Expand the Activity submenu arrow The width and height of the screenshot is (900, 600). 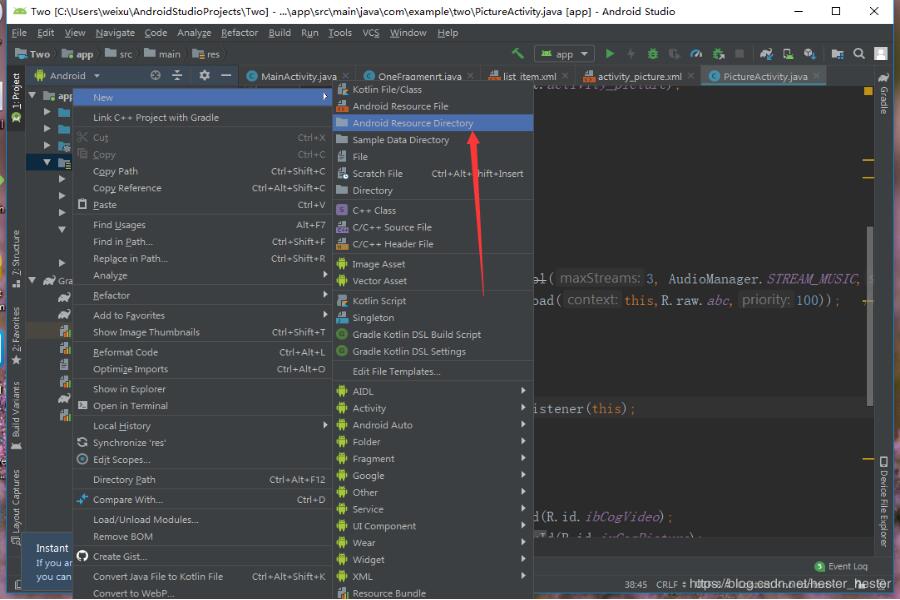[523, 408]
